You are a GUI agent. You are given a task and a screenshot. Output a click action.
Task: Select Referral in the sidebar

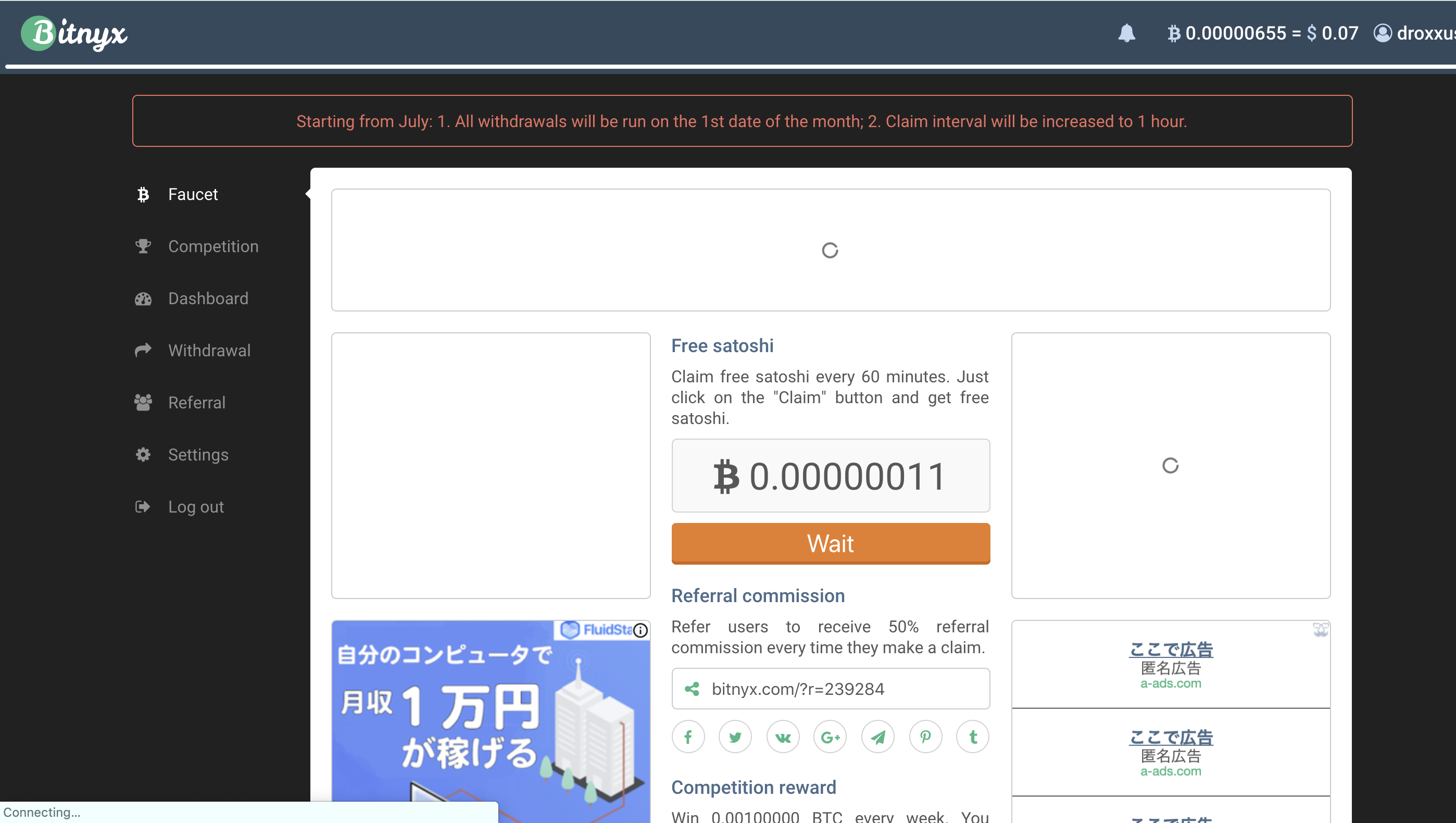197,403
